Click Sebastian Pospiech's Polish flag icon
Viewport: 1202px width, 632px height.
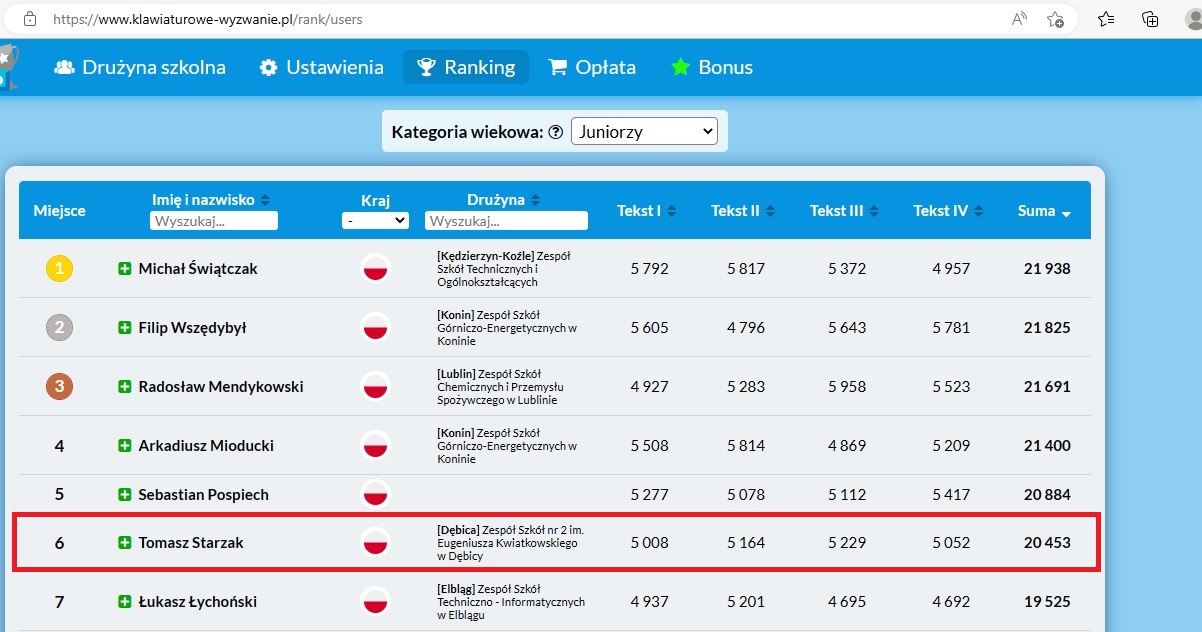375,494
